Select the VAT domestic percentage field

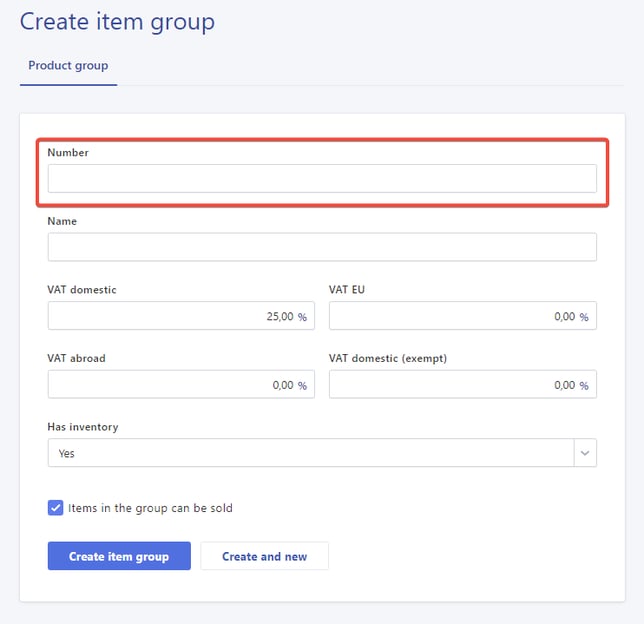(170, 316)
